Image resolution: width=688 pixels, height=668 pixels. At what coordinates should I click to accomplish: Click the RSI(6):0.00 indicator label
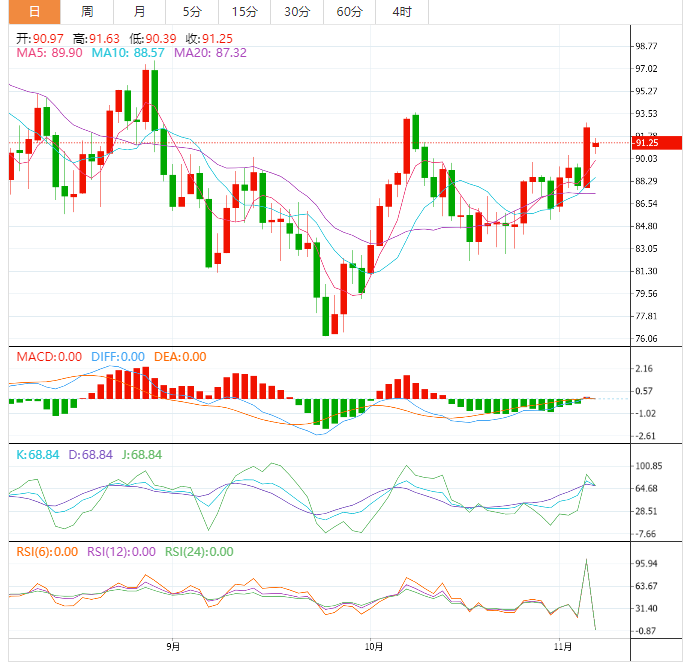(x=47, y=552)
